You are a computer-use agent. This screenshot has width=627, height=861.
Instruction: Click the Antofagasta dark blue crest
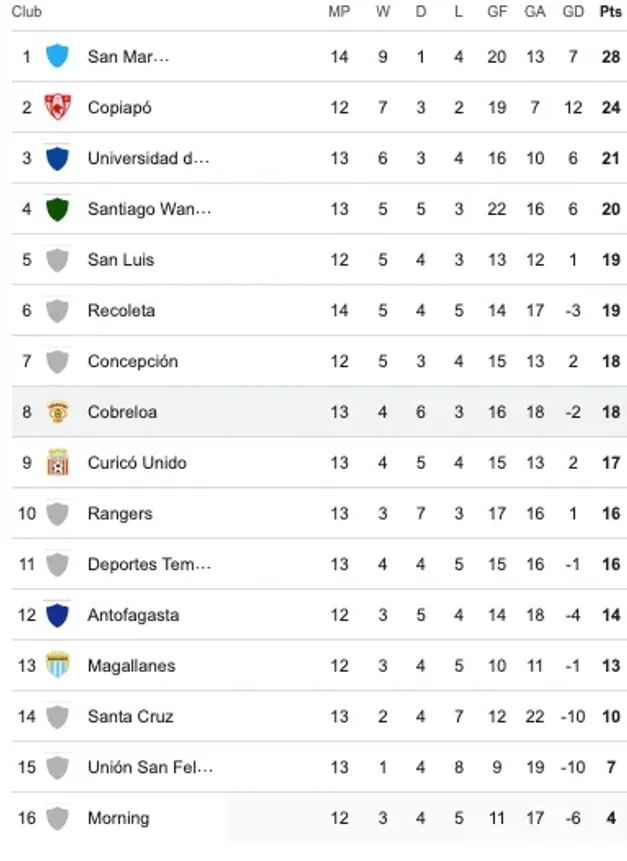58,615
